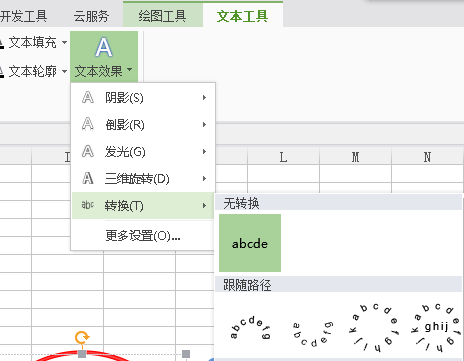Click the 跟随路径 section header
Viewport: 464px width, 361px height.
[339, 285]
